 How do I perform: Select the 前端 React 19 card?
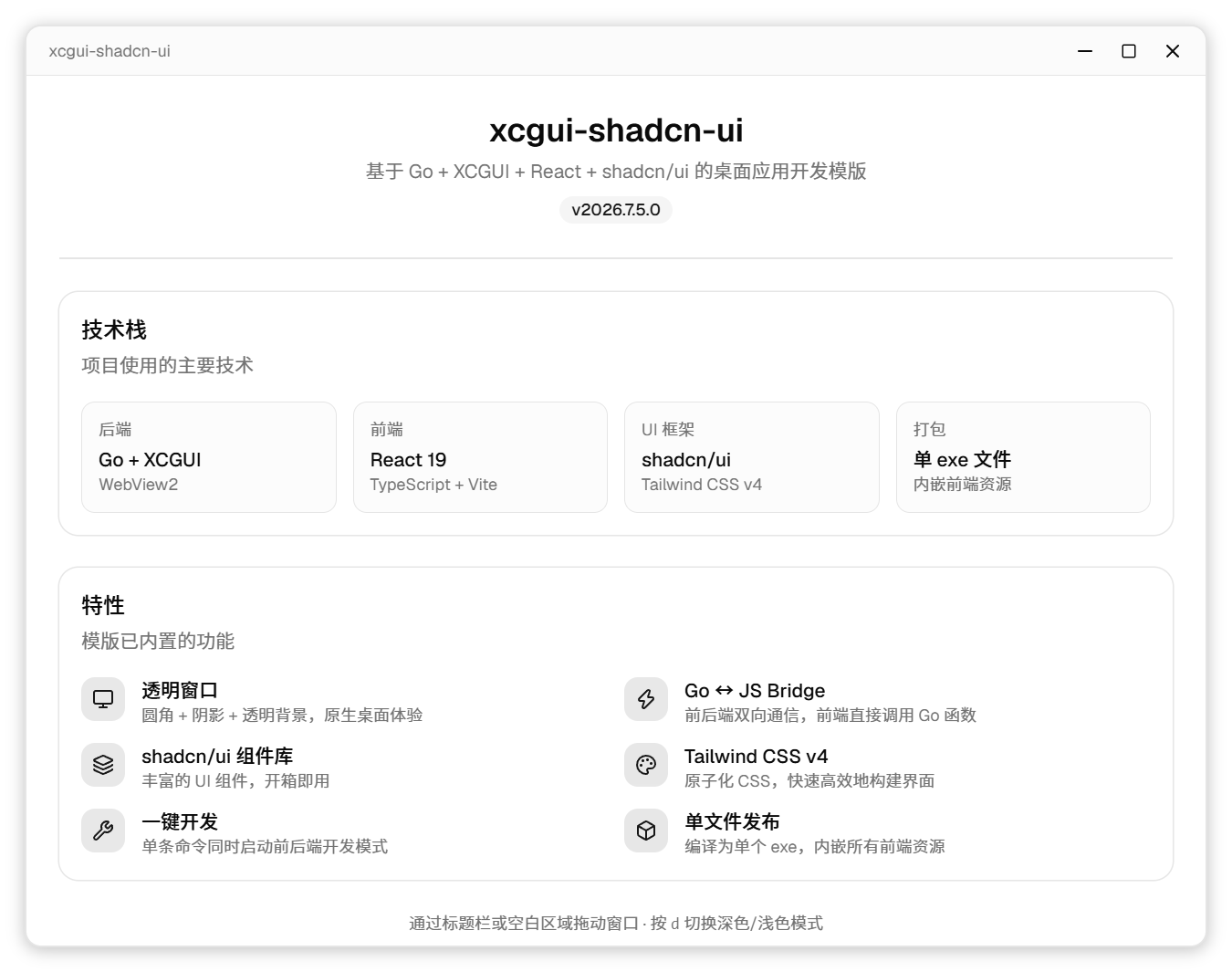point(480,457)
